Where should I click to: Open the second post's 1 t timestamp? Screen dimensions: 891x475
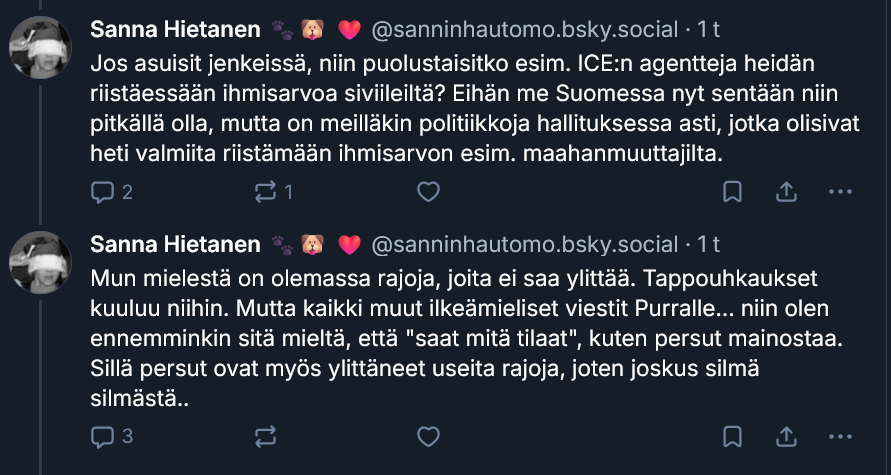tap(708, 245)
